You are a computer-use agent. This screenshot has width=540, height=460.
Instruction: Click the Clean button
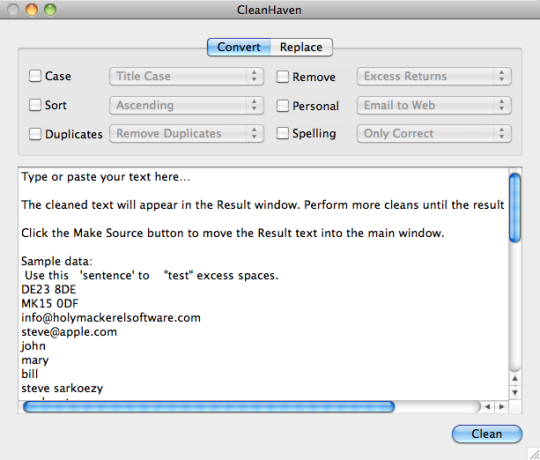coord(487,434)
